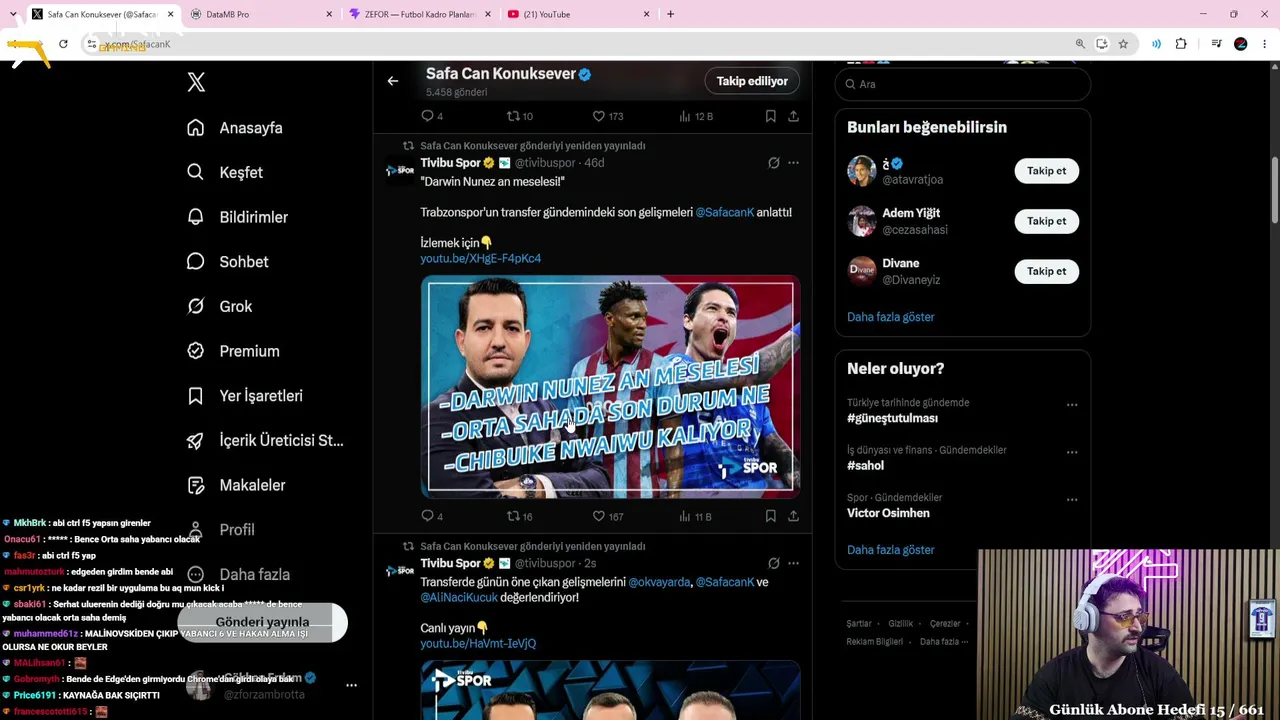Open the Tivibu Spor avatar on the 46d post
This screenshot has height=720, width=1280.
click(400, 170)
